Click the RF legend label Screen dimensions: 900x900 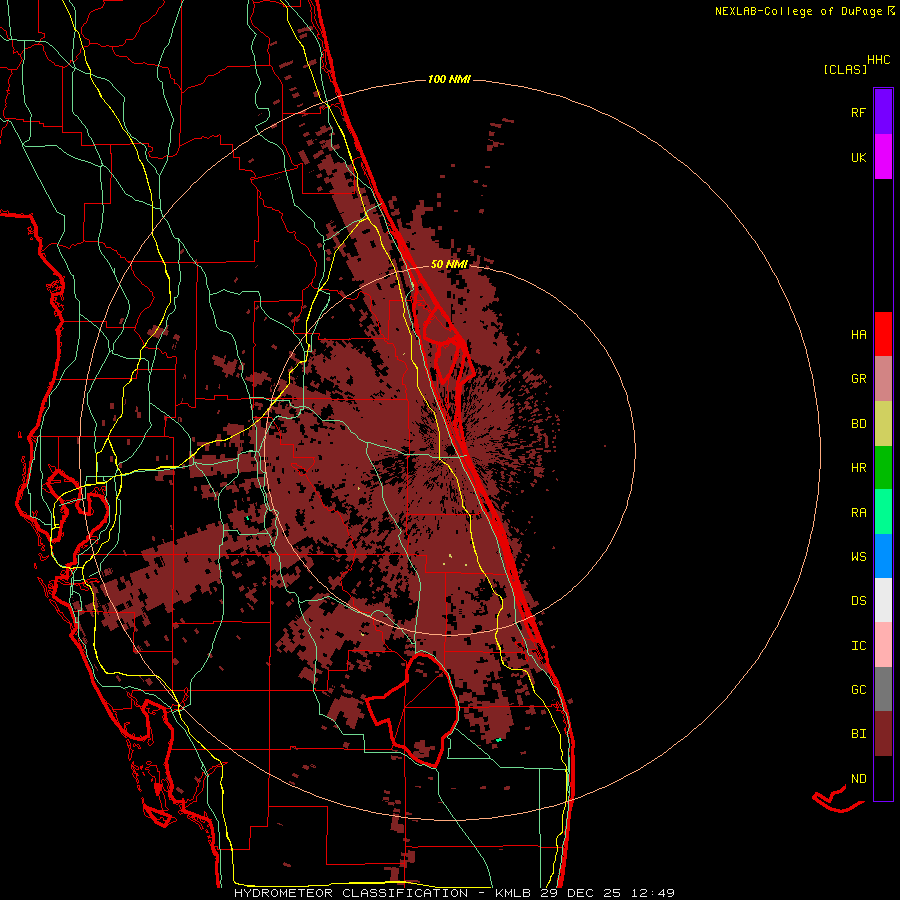pyautogui.click(x=858, y=112)
